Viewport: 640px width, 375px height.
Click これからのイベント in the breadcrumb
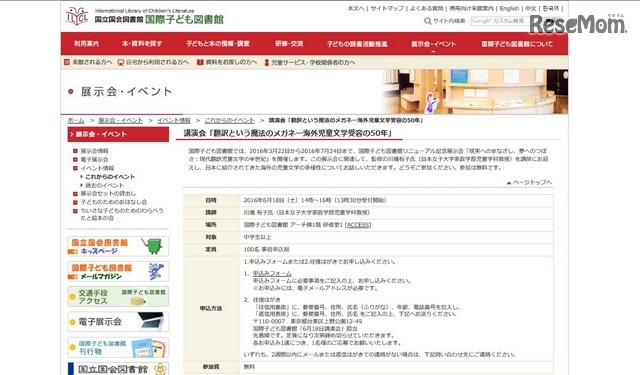tap(229, 120)
